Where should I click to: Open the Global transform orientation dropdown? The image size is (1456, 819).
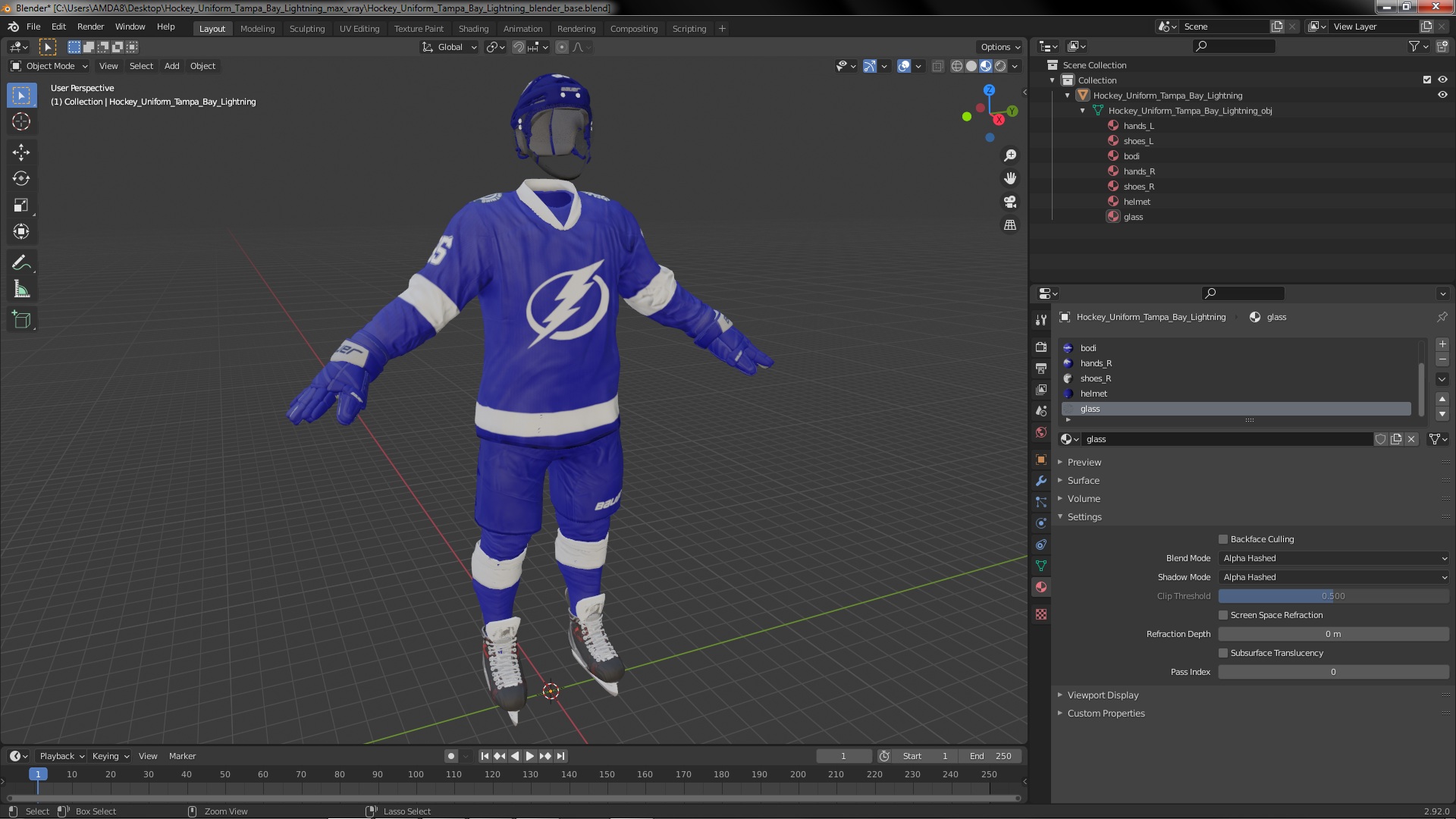[450, 47]
